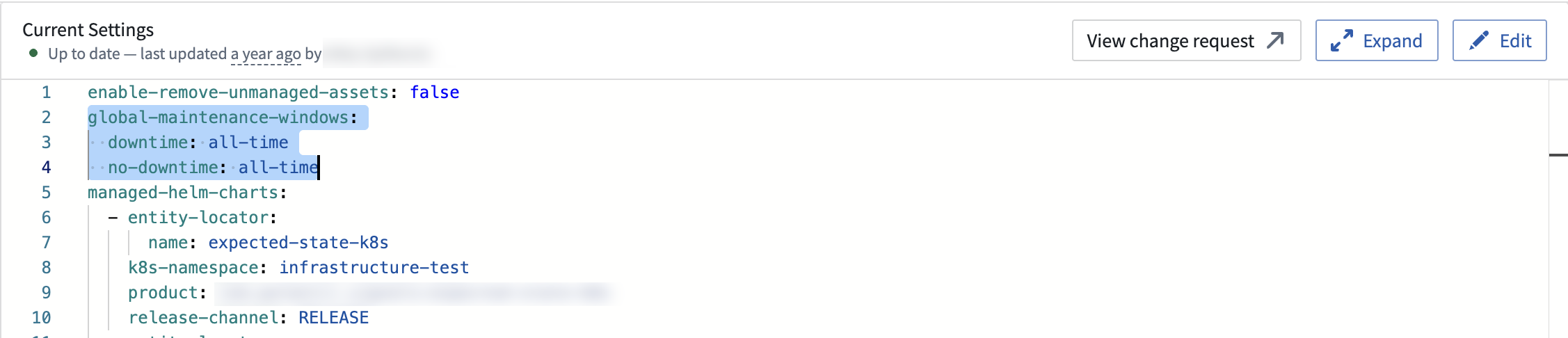This screenshot has width=1568, height=338.
Task: Click line number 5 in the gutter
Action: tap(46, 193)
